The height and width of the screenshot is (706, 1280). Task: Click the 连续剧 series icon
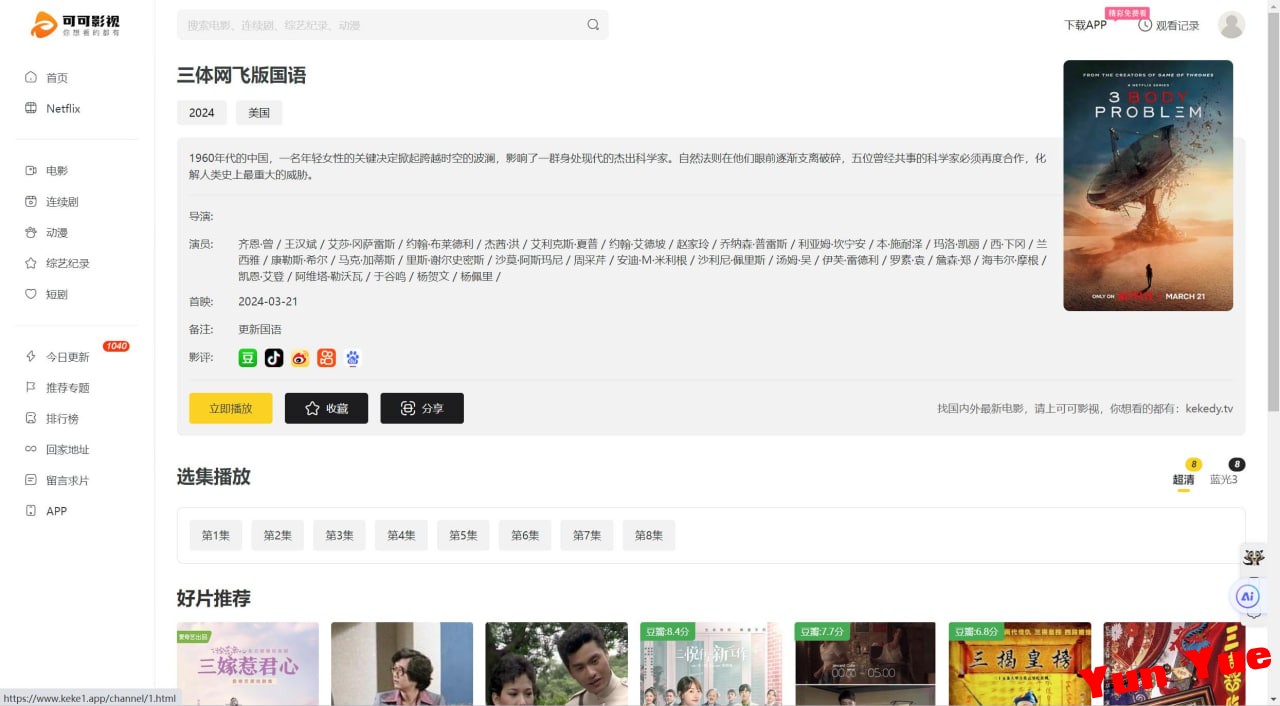click(x=31, y=202)
